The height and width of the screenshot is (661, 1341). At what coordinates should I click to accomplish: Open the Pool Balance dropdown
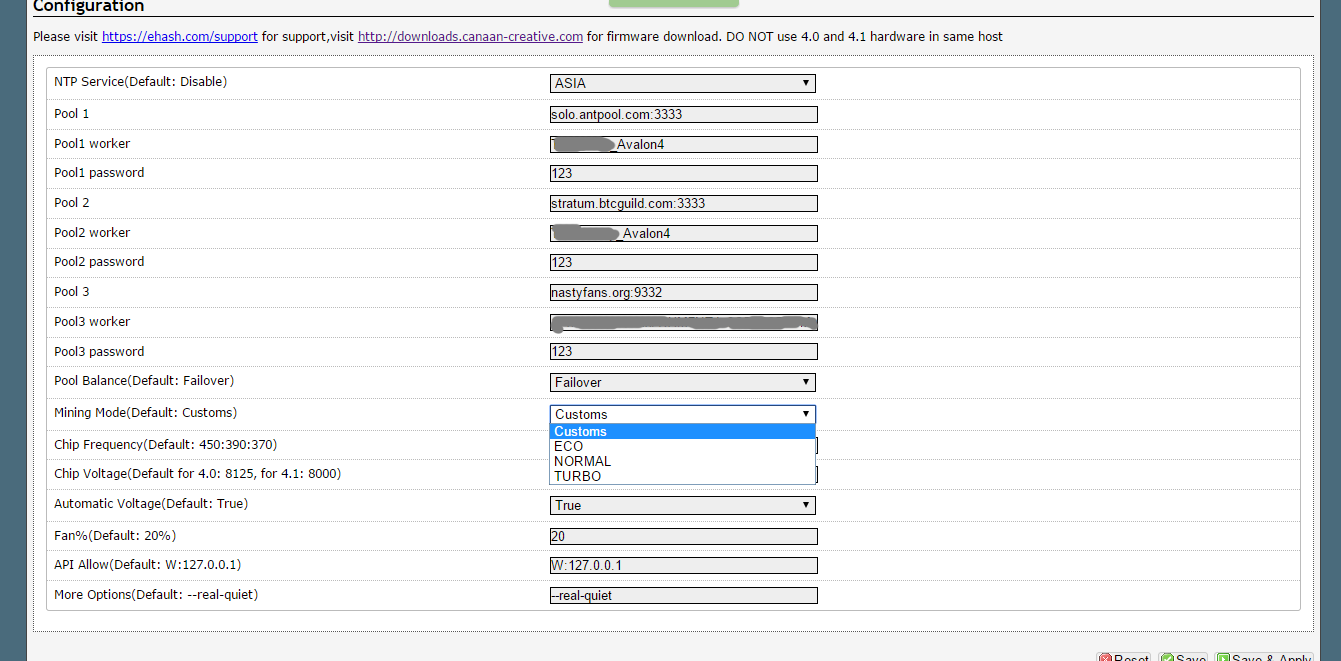tap(682, 382)
